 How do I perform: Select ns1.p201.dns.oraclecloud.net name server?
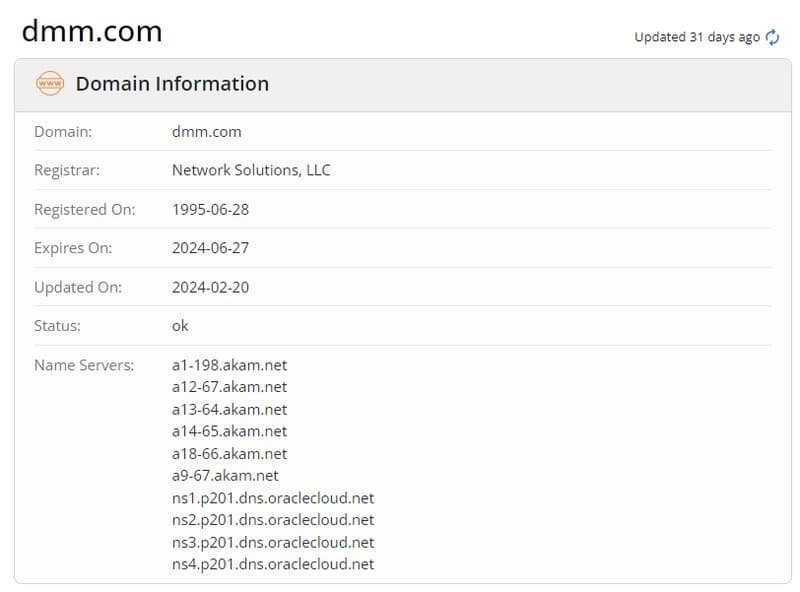click(x=273, y=497)
